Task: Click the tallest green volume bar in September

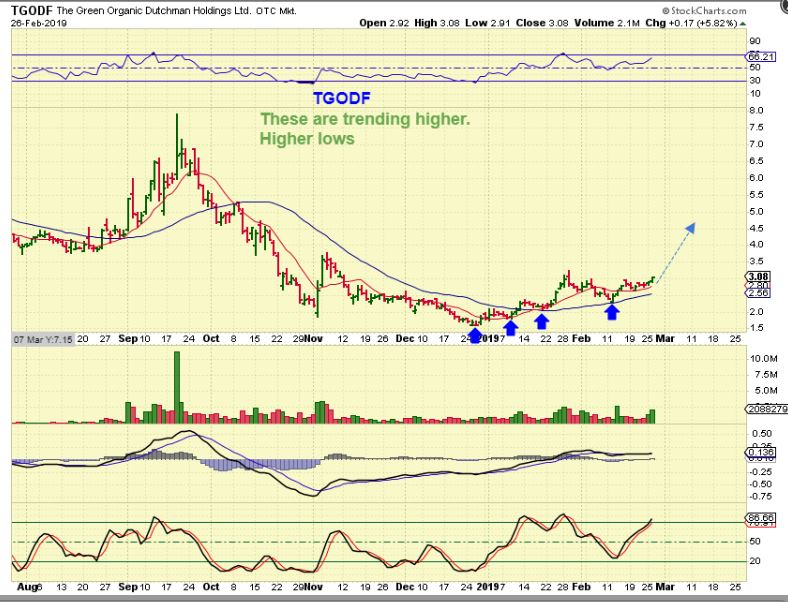Action: tap(177, 387)
